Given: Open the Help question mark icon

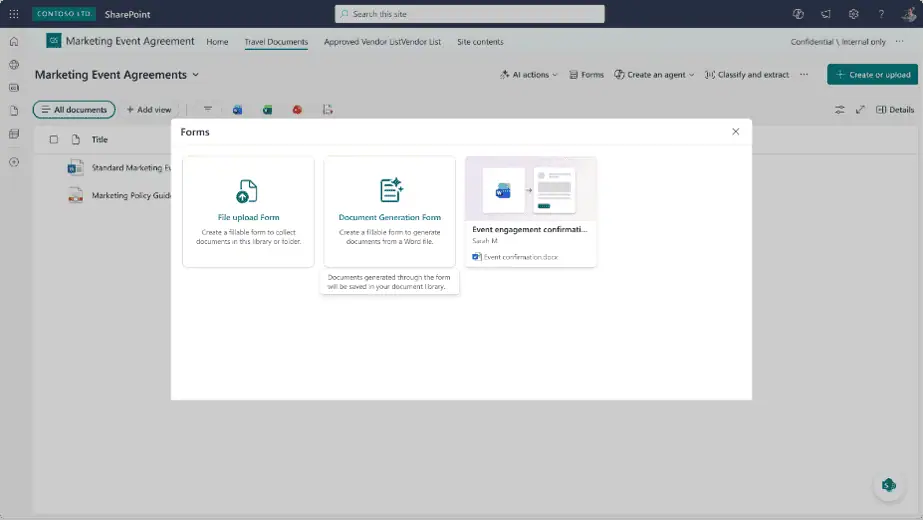Looking at the screenshot, I should click(881, 14).
